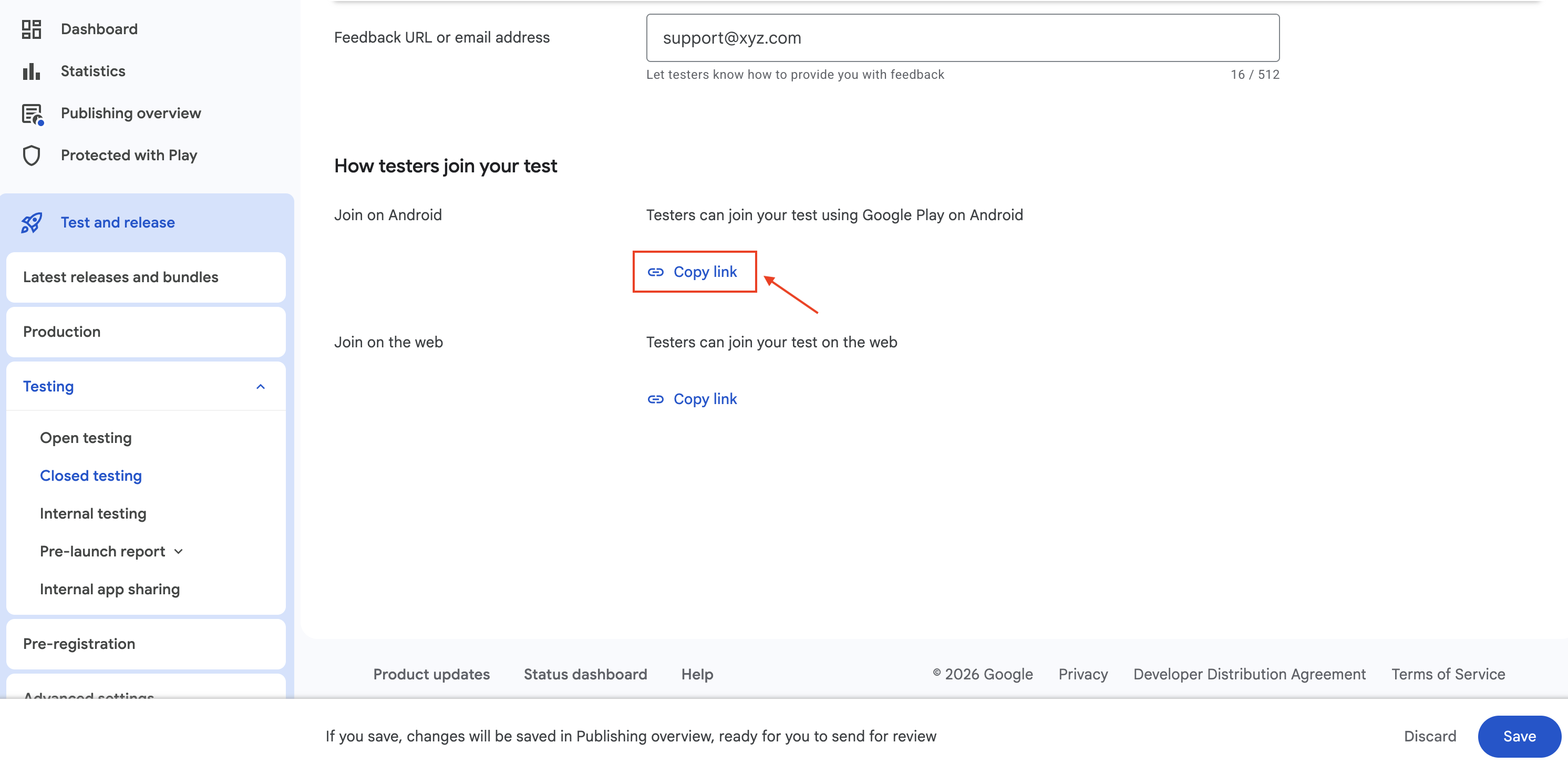
Task: Copy the Join on the web link
Action: point(692,399)
